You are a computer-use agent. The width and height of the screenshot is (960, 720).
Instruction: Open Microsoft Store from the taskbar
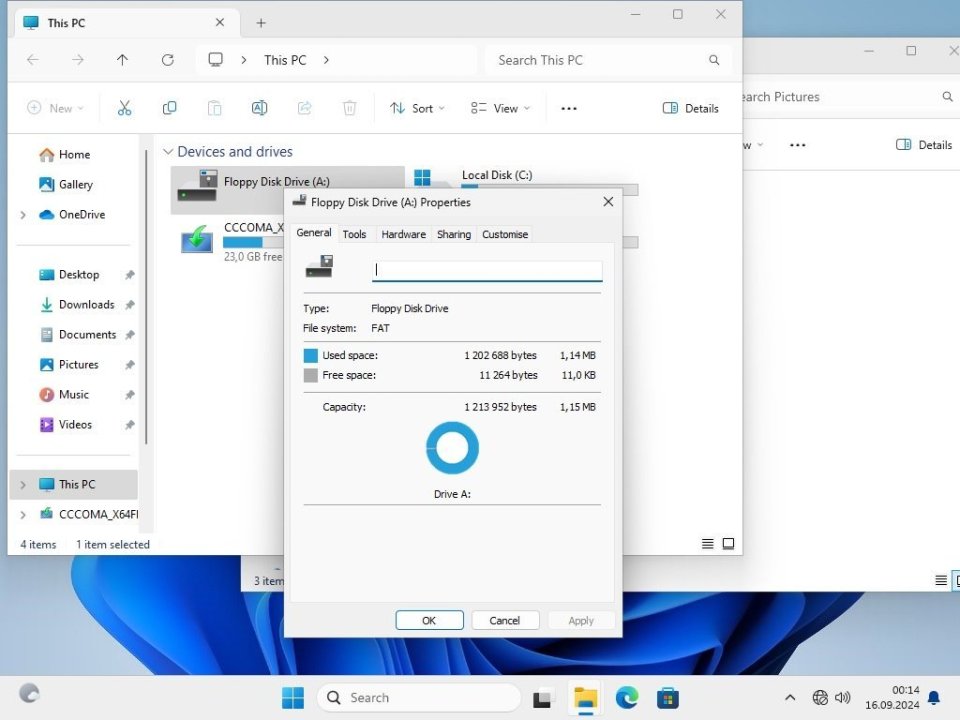pyautogui.click(x=668, y=698)
